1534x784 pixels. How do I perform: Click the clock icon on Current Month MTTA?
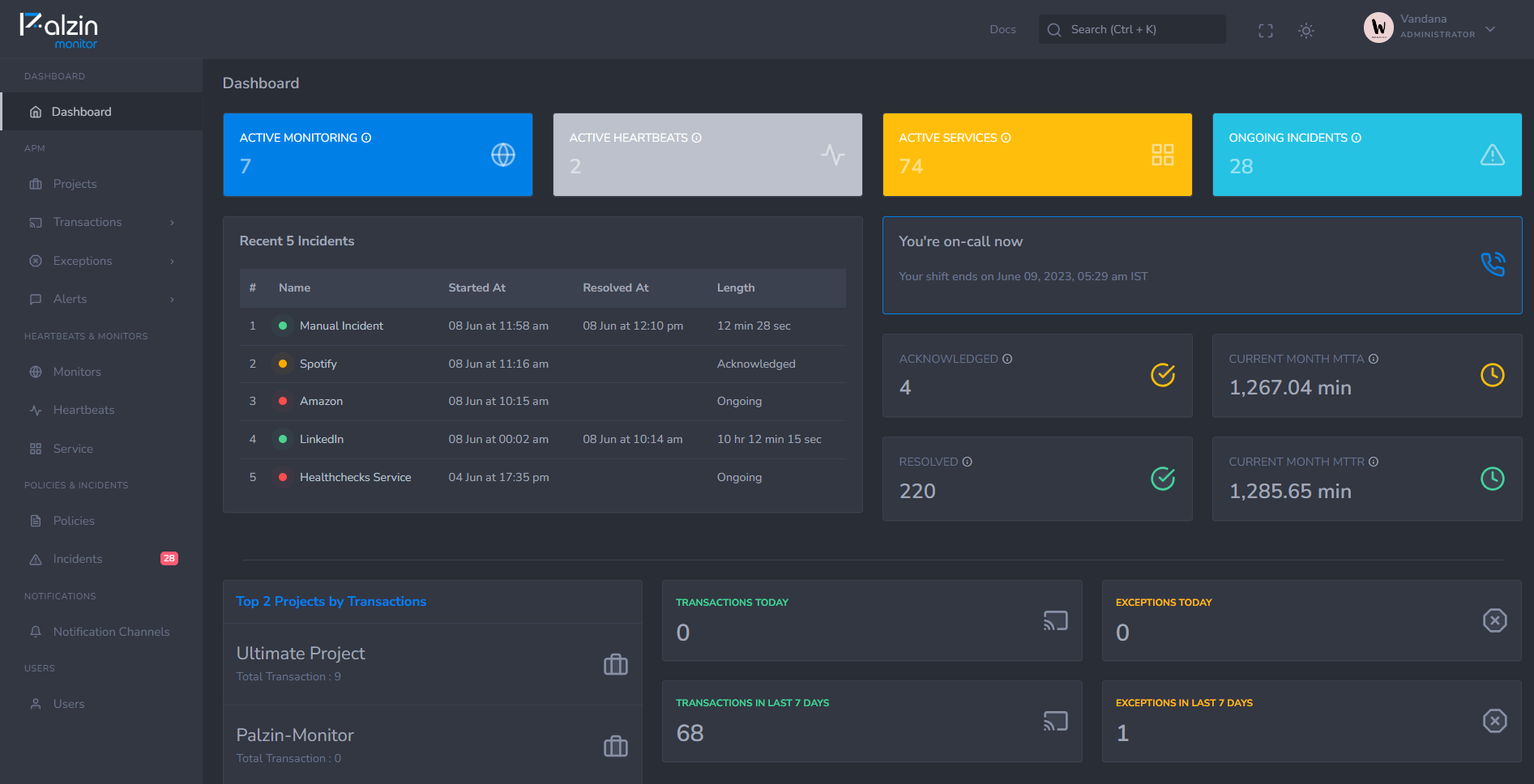tap(1493, 375)
